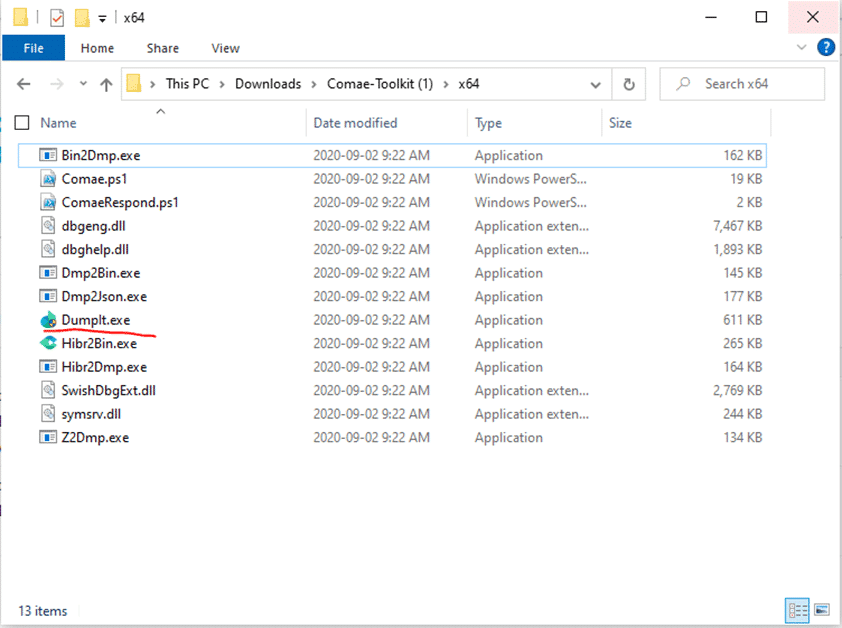842x628 pixels.
Task: Go forward with the Forward arrow
Action: pyautogui.click(x=56, y=84)
